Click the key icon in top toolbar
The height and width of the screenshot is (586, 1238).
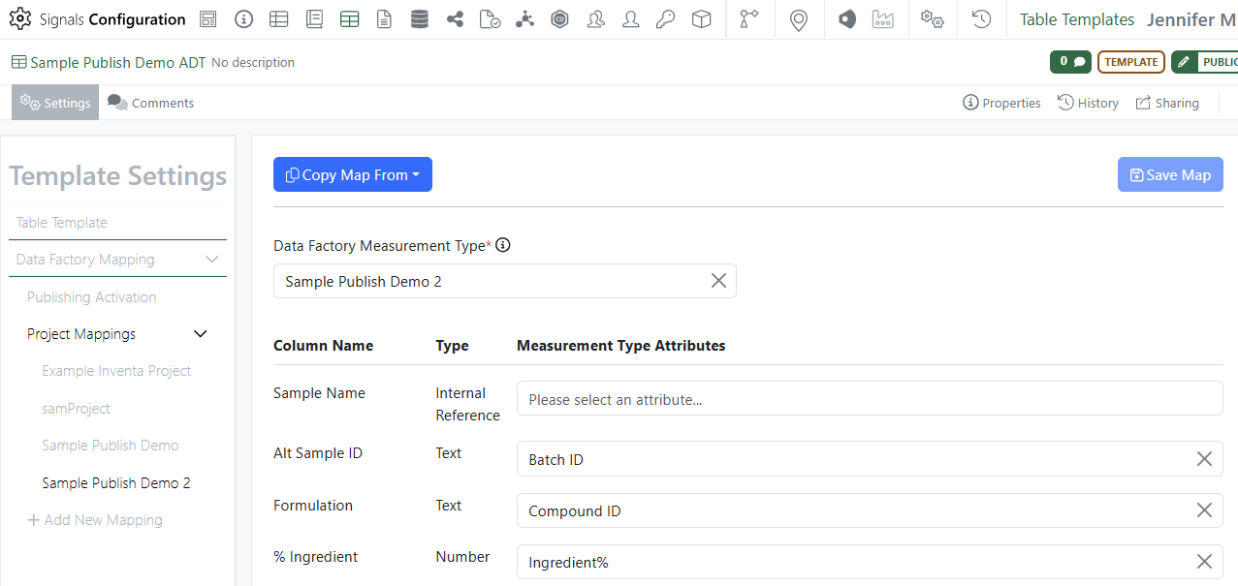click(x=665, y=19)
